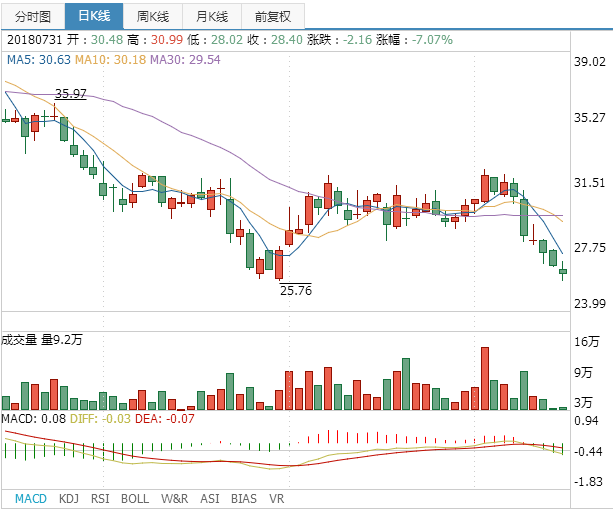The width and height of the screenshot is (613, 512).
Task: Click the 成交量 量9.2万 label
Action: (42, 339)
